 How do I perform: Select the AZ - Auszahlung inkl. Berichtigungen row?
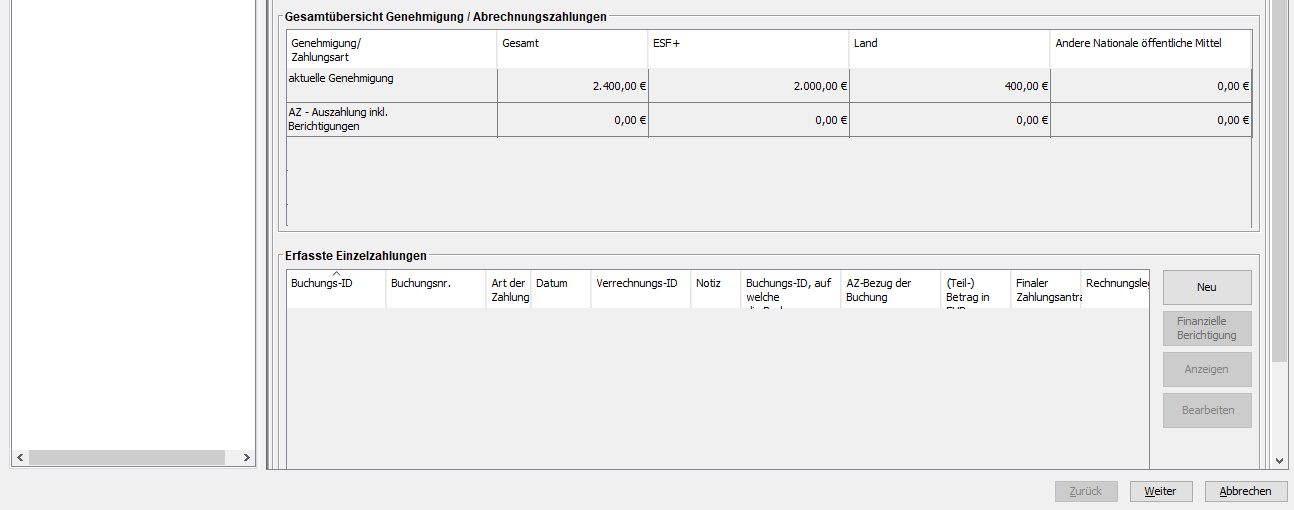click(x=391, y=119)
